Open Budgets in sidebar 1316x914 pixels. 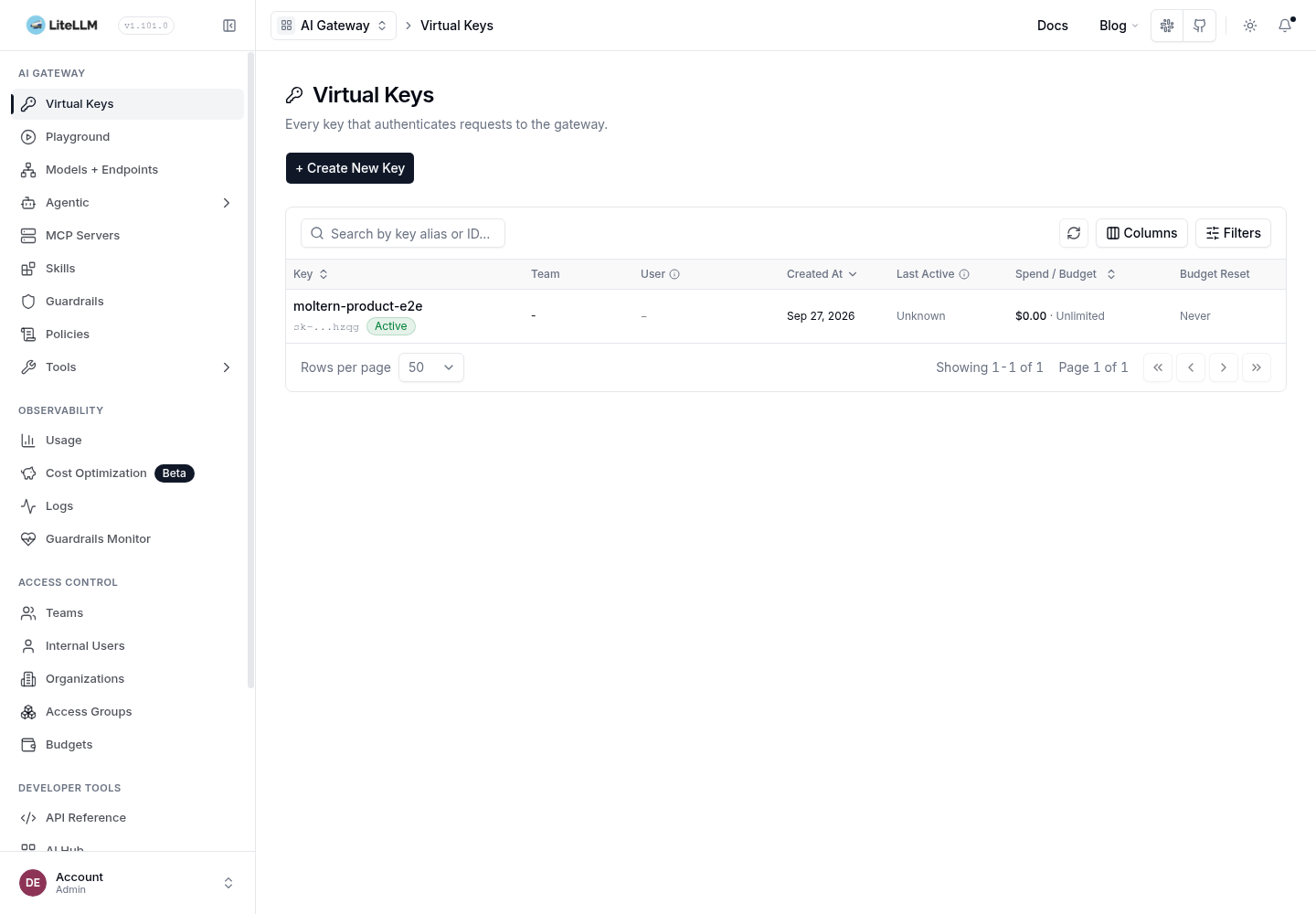pyautogui.click(x=127, y=745)
